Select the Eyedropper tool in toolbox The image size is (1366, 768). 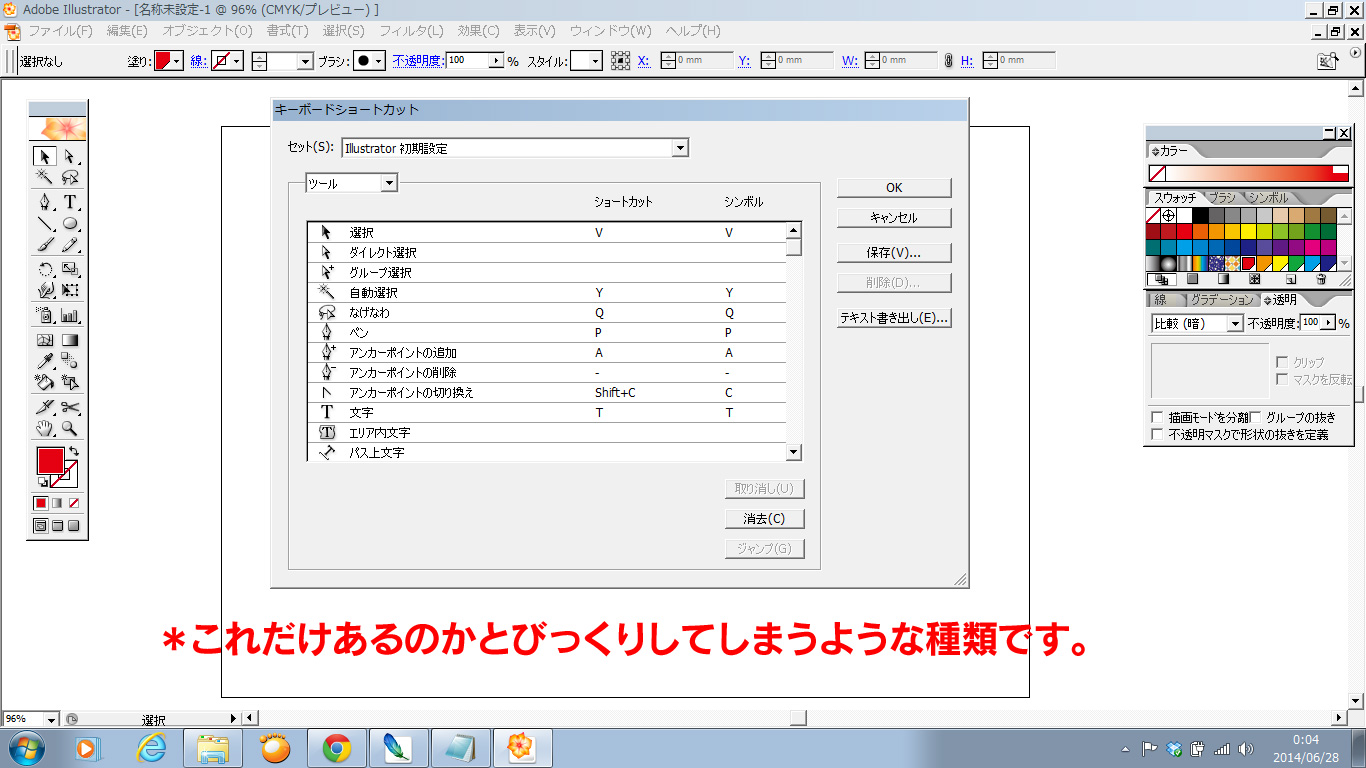44,361
